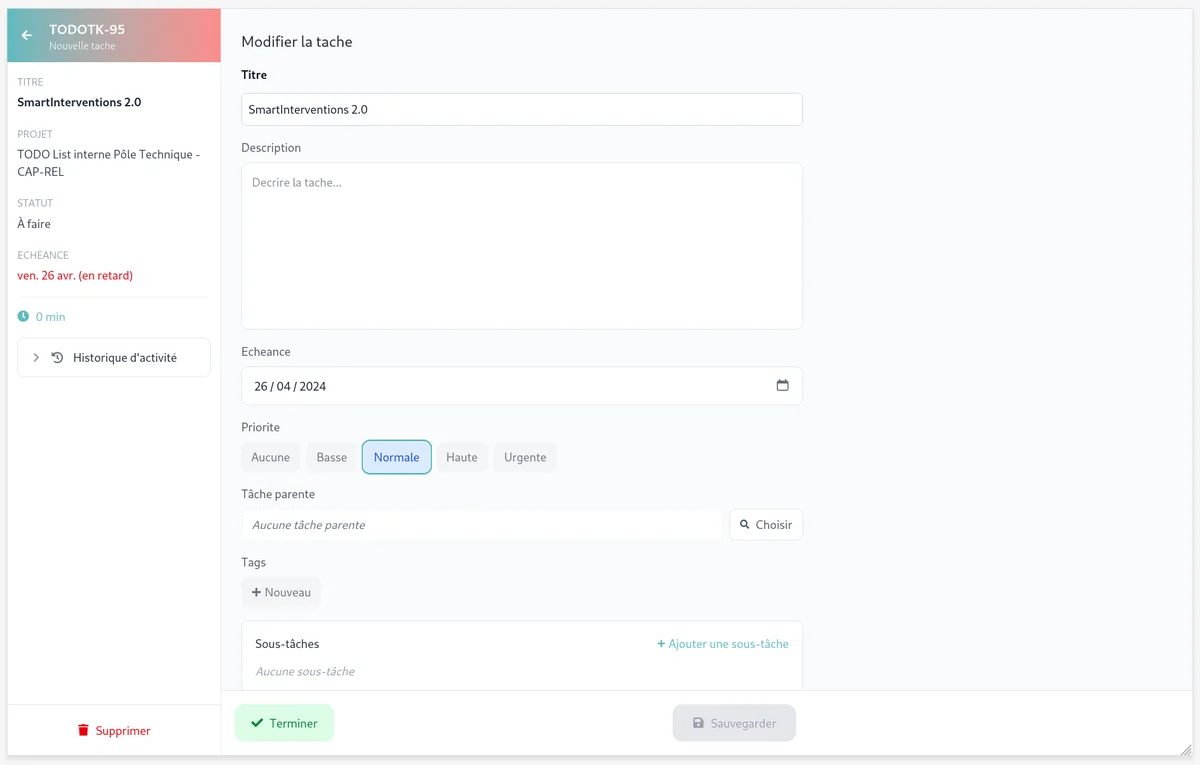
Task: Click the Aucune sous-tâche placeholder text
Action: click(x=305, y=672)
